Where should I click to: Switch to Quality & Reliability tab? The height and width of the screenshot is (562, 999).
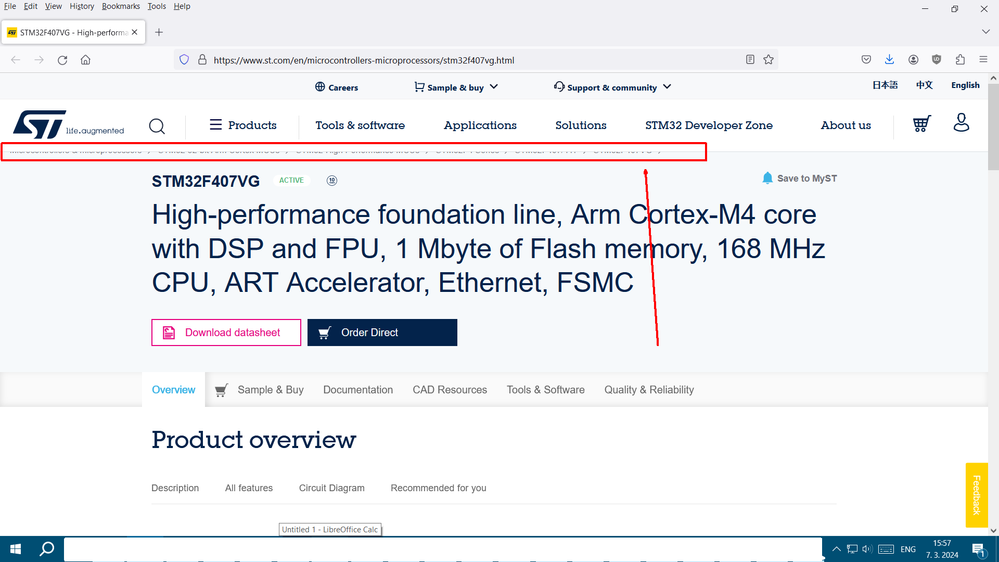tap(649, 389)
